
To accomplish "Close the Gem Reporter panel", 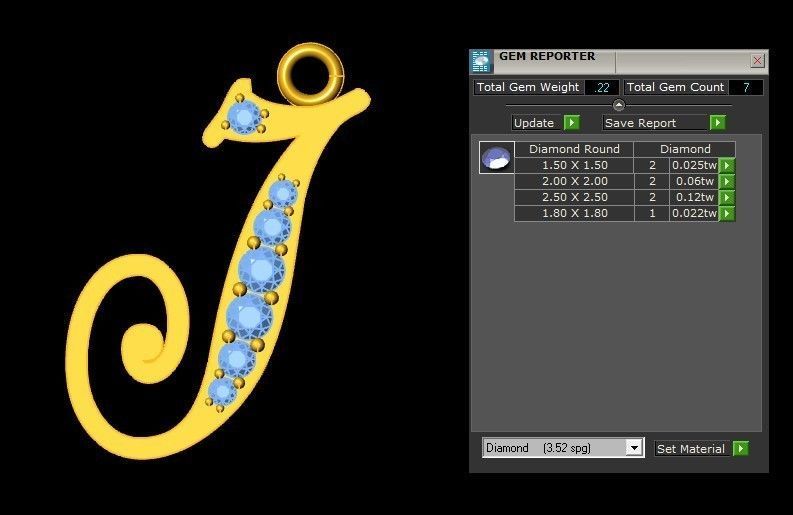I will pyautogui.click(x=757, y=61).
